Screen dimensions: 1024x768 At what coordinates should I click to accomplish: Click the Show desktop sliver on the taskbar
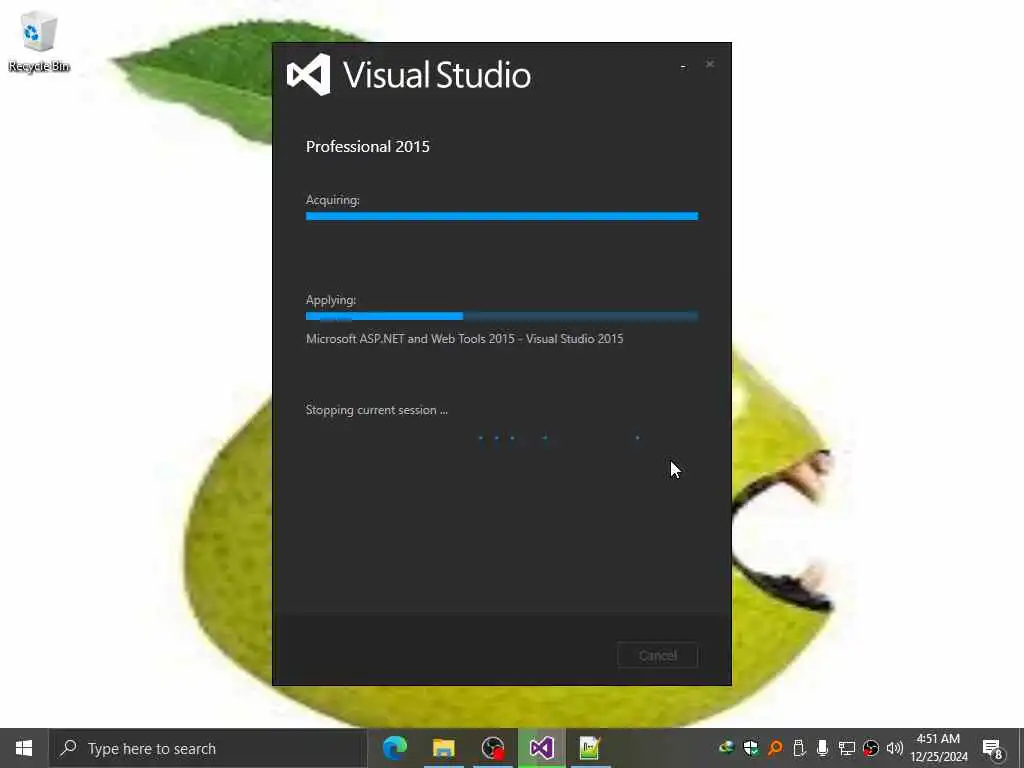[x=1021, y=748]
